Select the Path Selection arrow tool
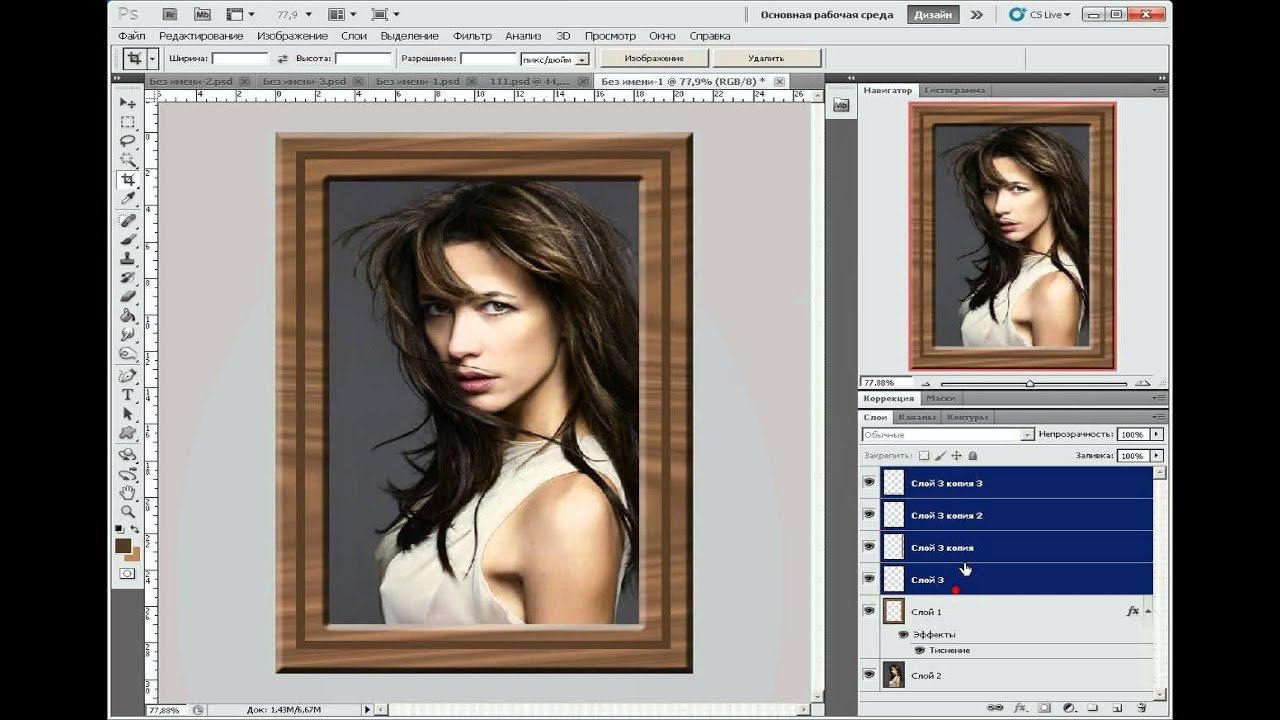Image resolution: width=1280 pixels, height=720 pixels. point(128,414)
